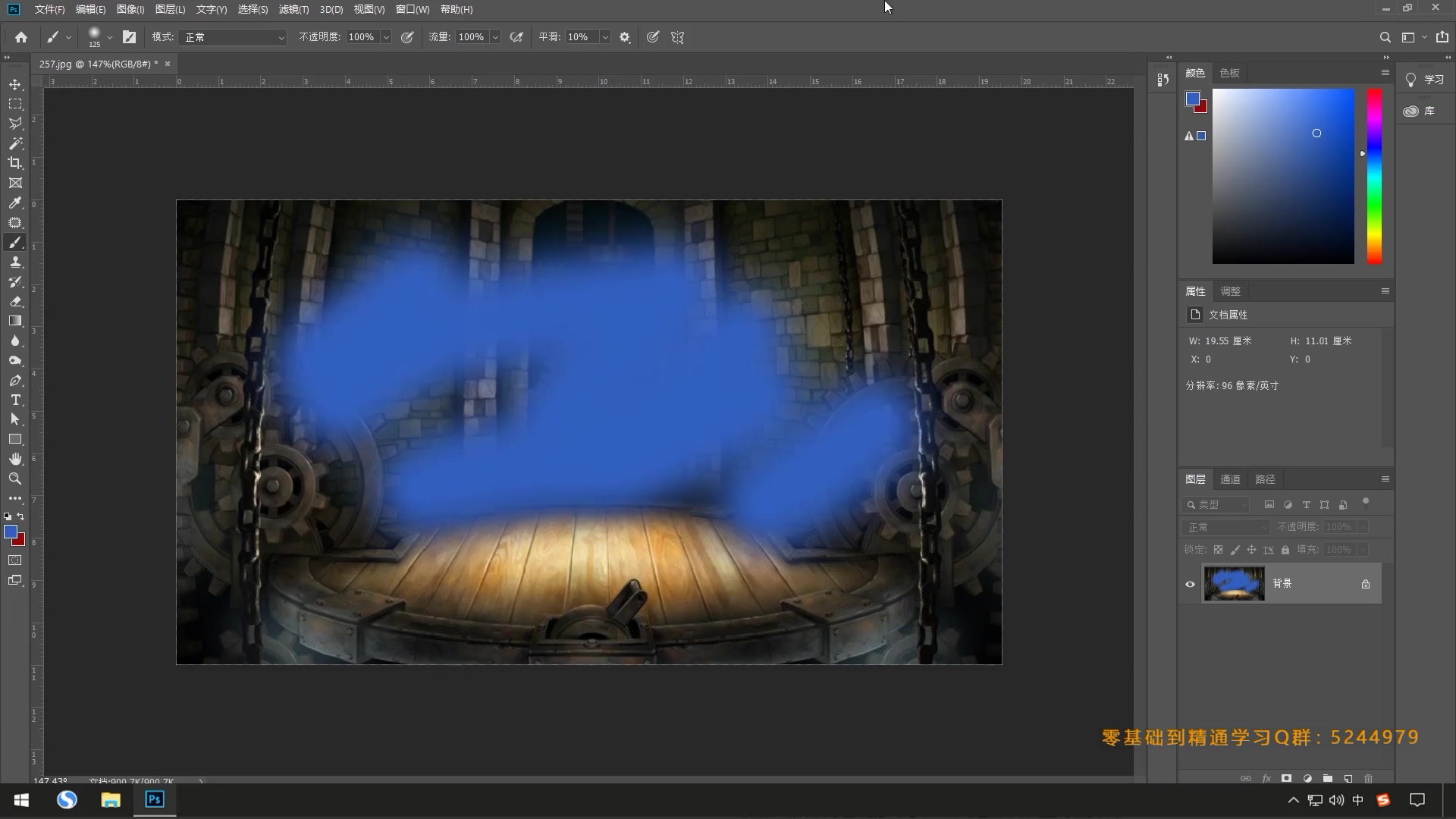Open the Edit Toolbar ellipsis menu
This screenshot has width=1456, height=819.
point(15,498)
